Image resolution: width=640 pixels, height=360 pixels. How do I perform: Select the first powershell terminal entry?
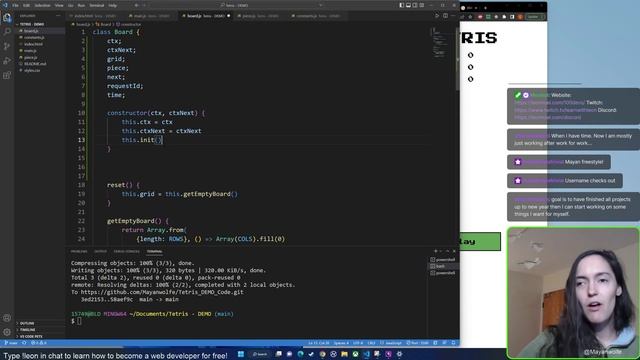(x=442, y=260)
